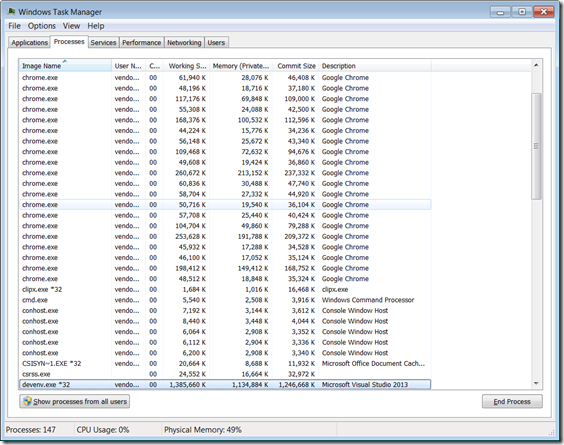
Task: Click Windows Command Processor description
Action: point(368,300)
